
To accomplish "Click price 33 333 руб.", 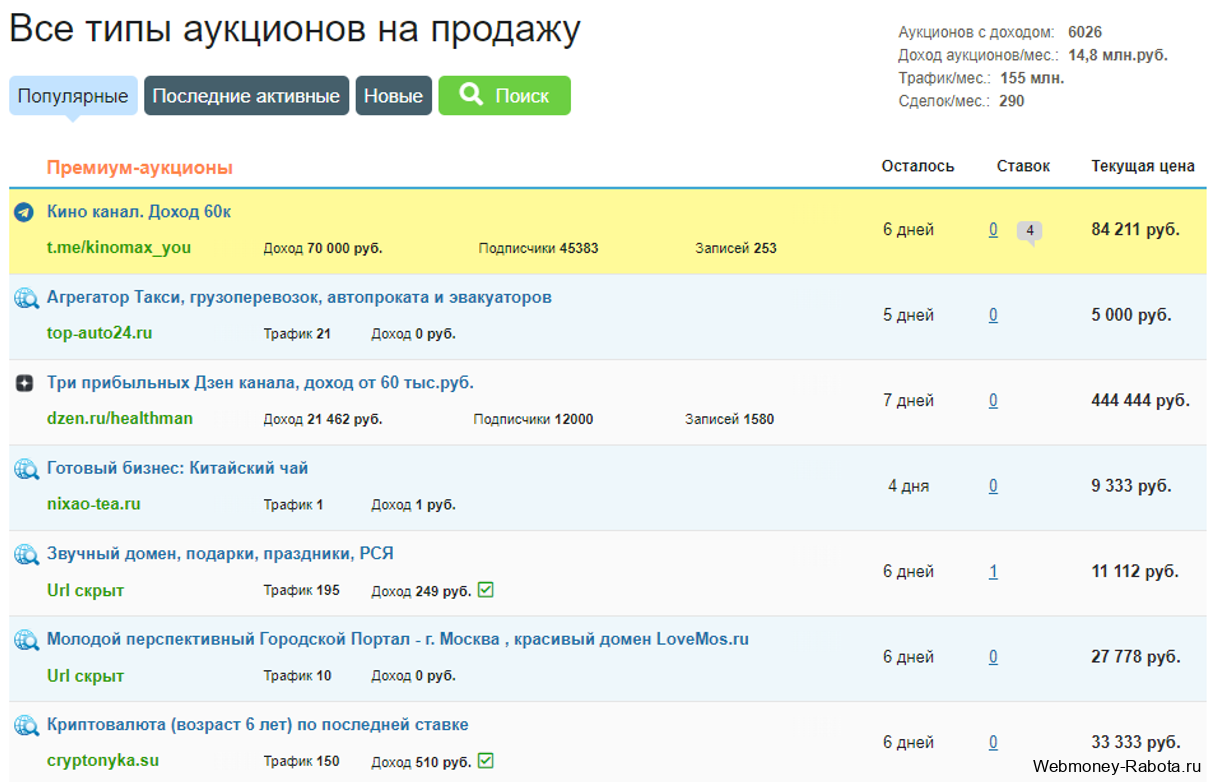I will coord(1135,743).
